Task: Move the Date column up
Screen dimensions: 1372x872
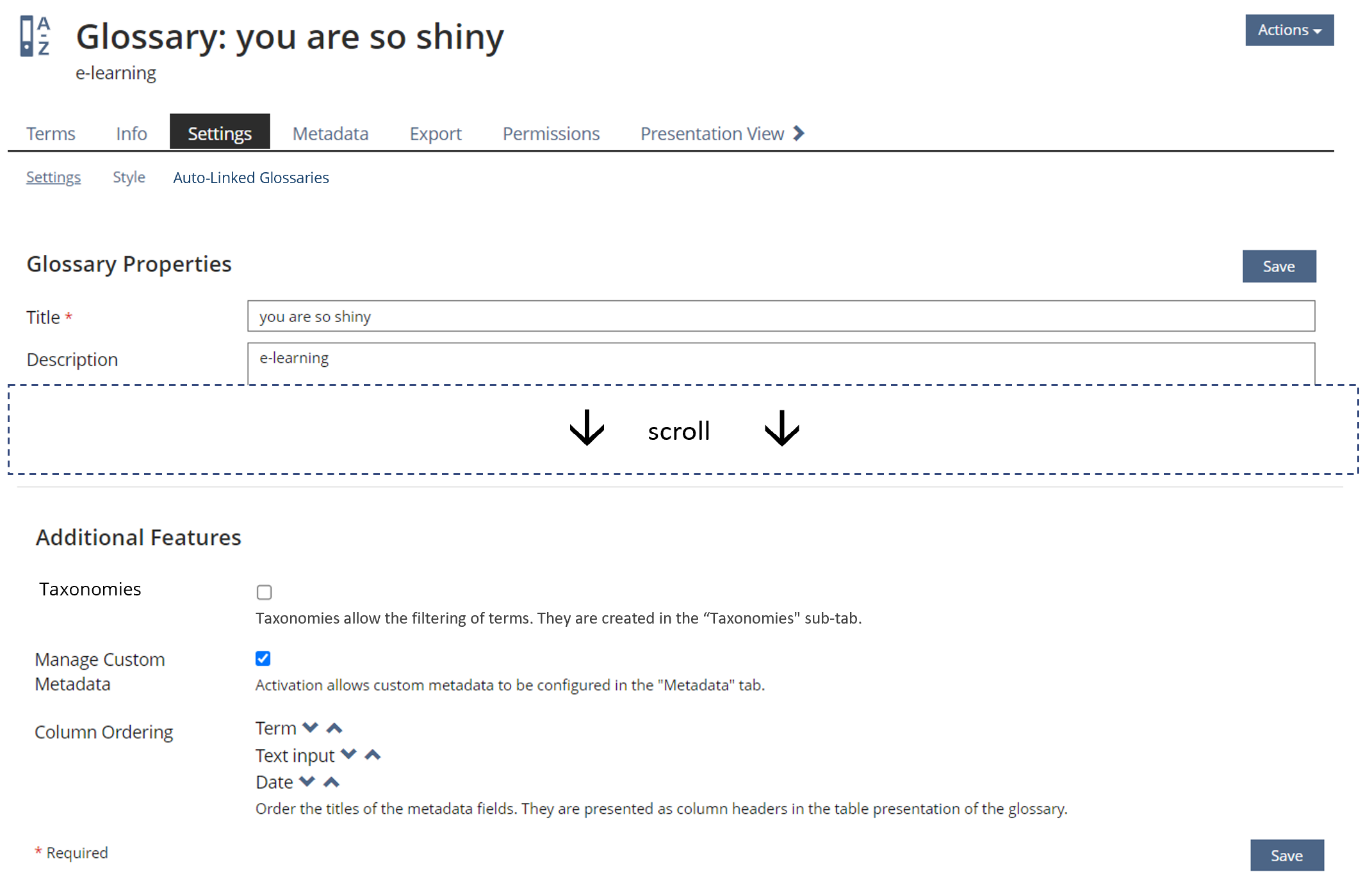Action: [331, 782]
